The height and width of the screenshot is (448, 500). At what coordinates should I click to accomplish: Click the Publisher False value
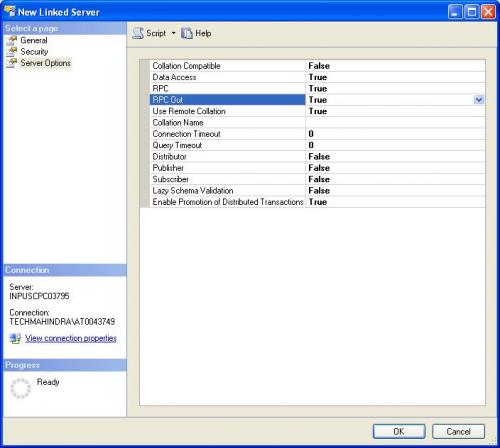[319, 168]
